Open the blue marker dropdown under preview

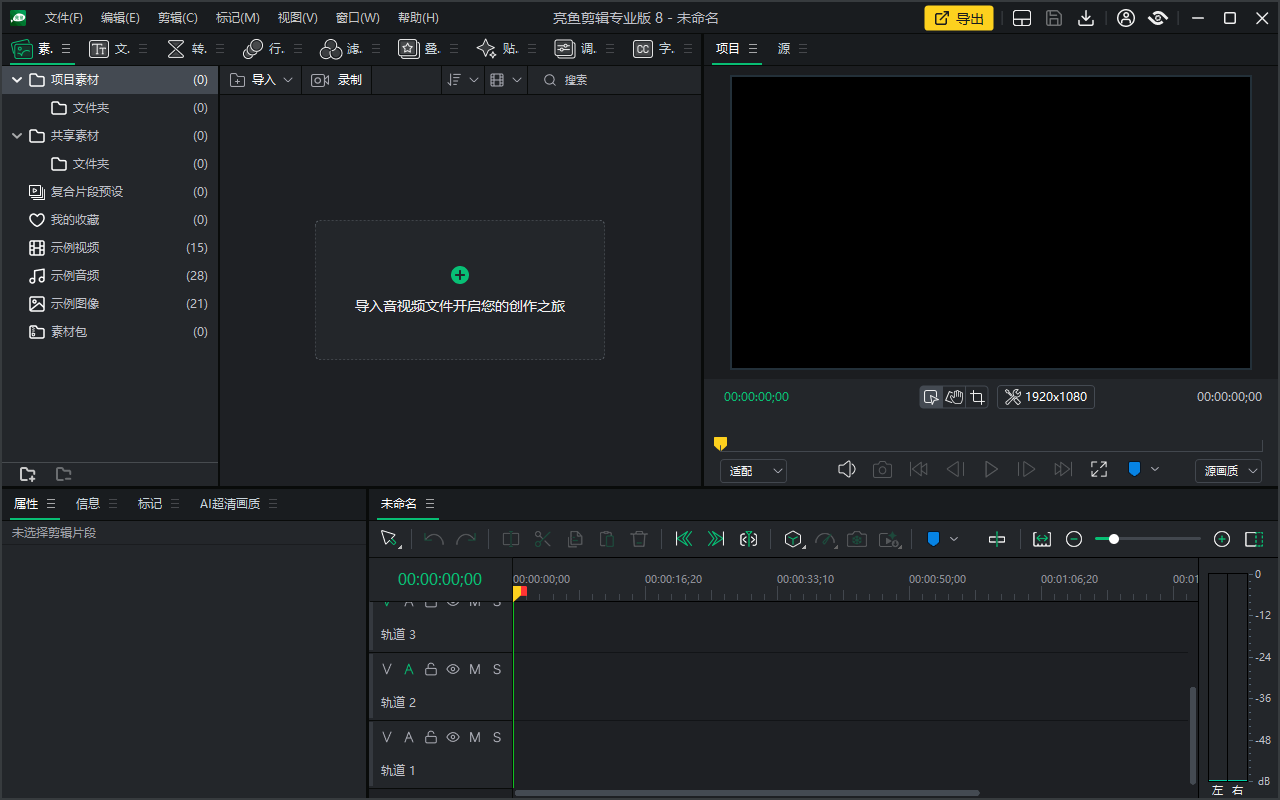pyautogui.click(x=1155, y=469)
